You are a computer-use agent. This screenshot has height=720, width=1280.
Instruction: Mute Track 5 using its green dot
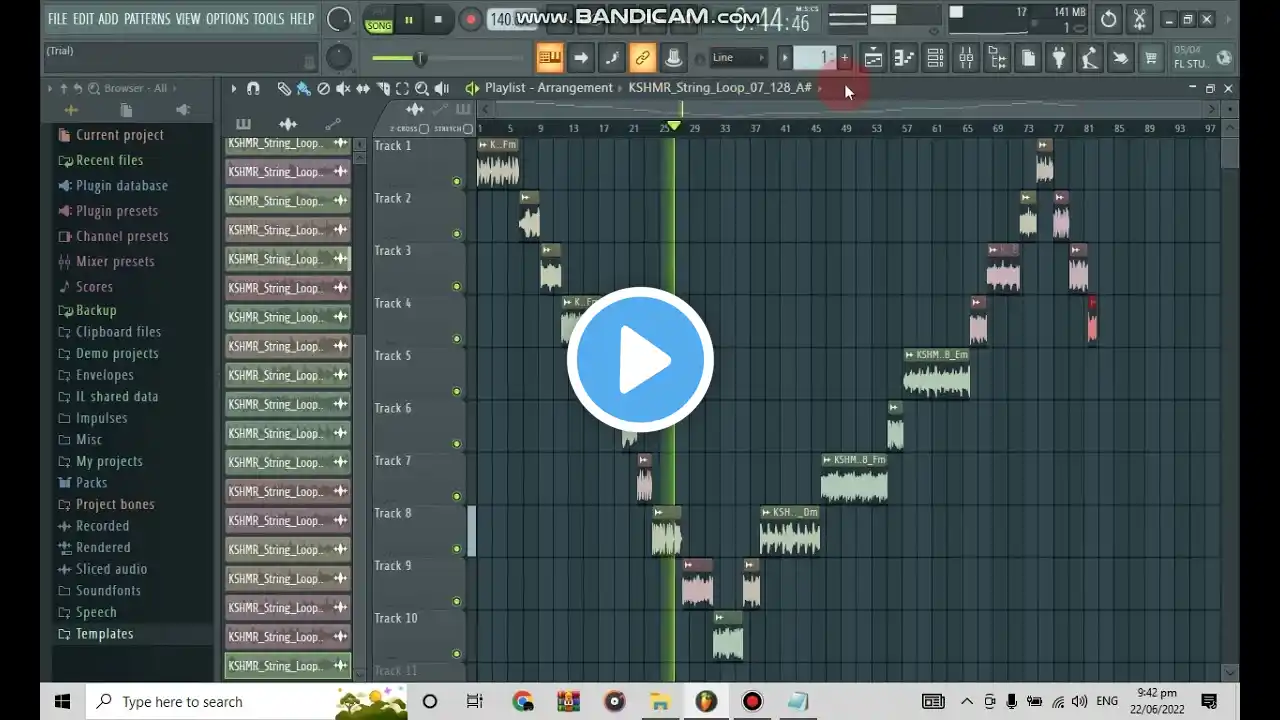[x=457, y=391]
